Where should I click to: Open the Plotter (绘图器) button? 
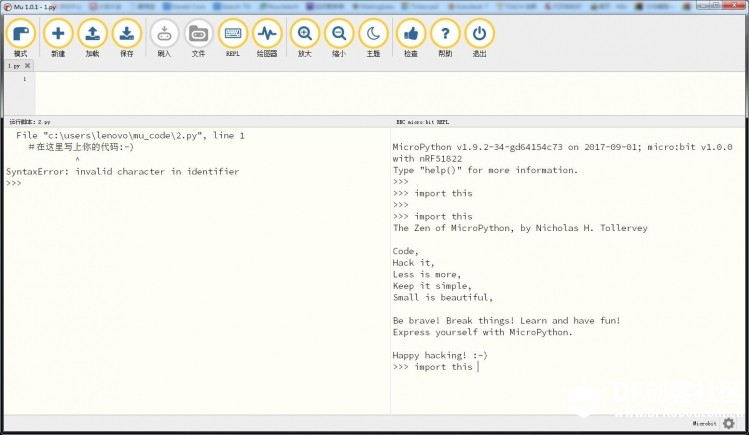coord(267,38)
